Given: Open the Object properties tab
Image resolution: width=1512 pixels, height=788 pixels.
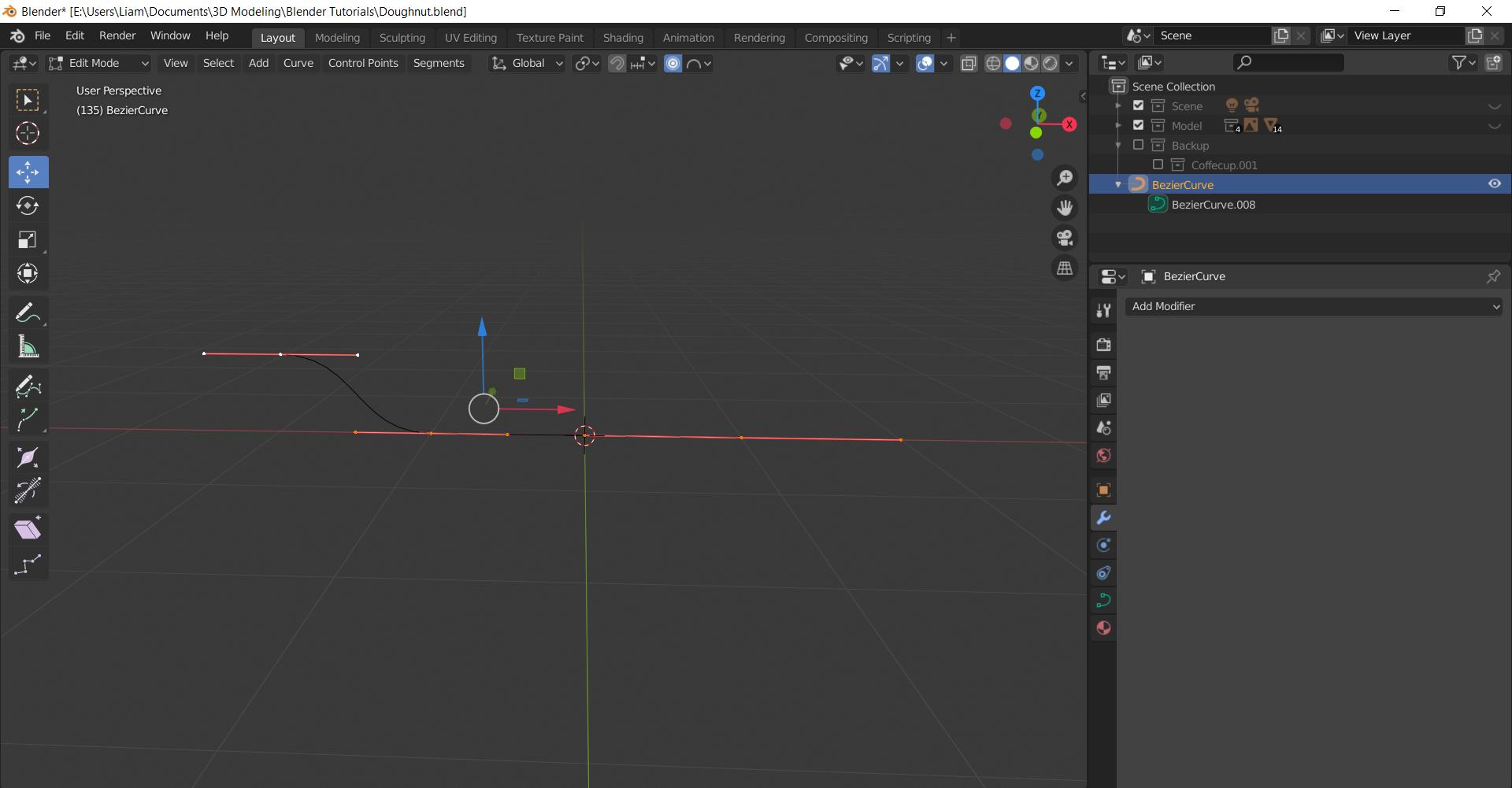Looking at the screenshot, I should pyautogui.click(x=1103, y=490).
